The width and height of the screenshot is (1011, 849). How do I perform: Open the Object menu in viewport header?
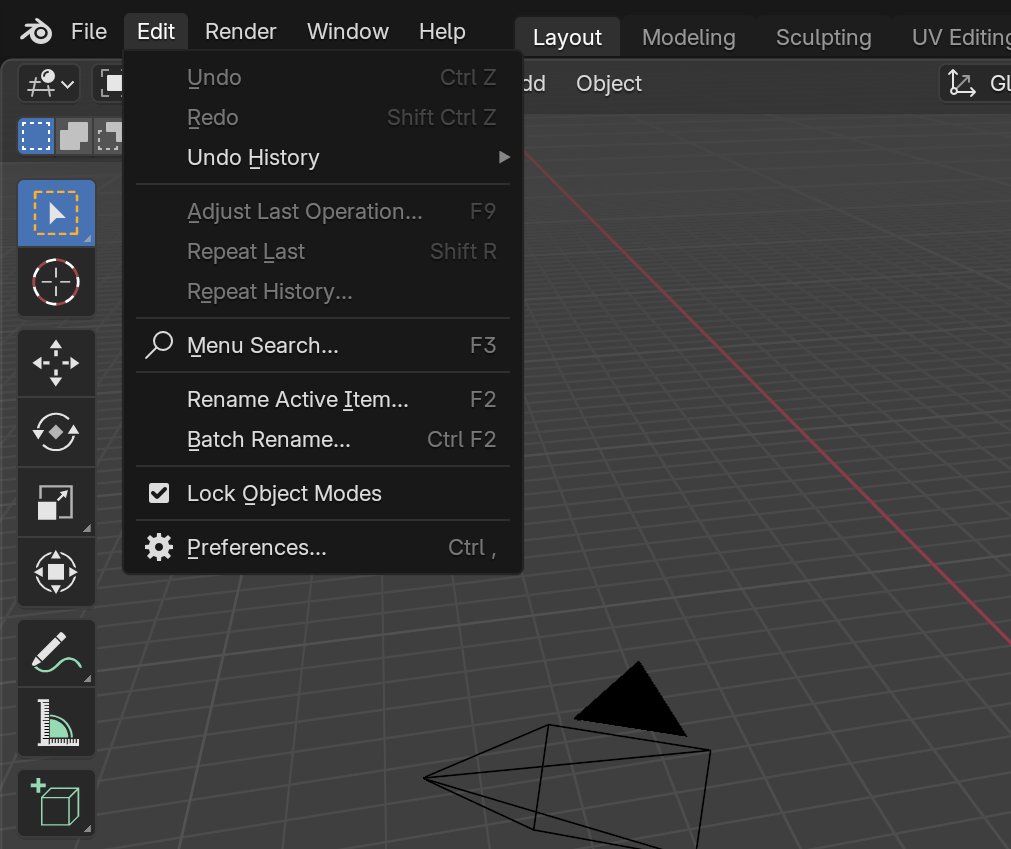tap(608, 84)
